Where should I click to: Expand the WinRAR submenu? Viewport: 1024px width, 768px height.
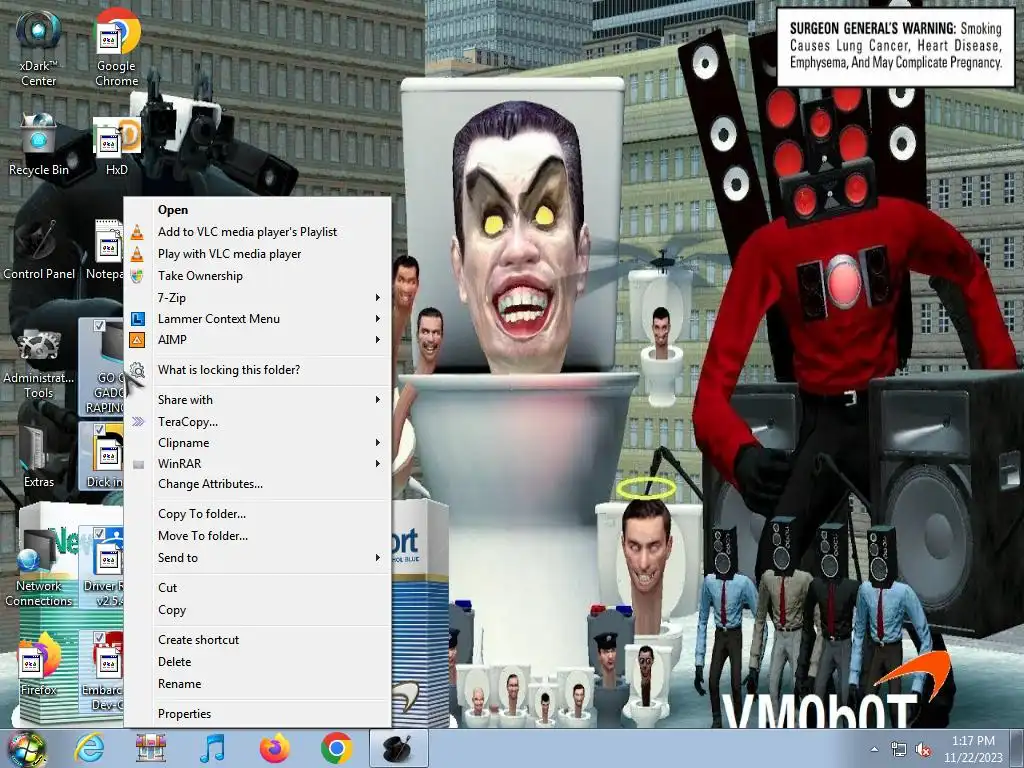pyautogui.click(x=257, y=464)
